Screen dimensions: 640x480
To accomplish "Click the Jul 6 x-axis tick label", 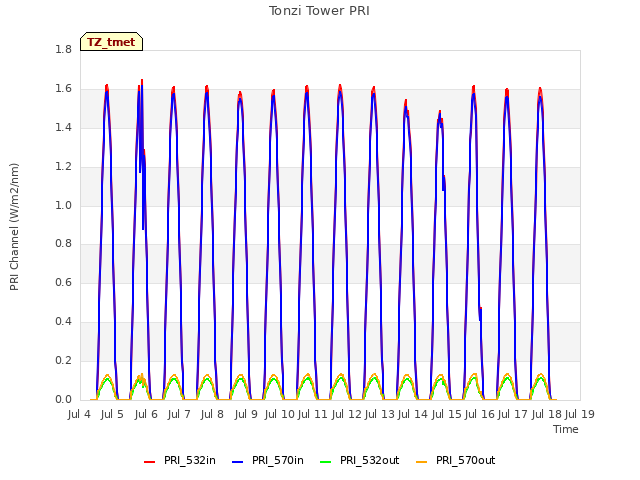I will point(146,414).
